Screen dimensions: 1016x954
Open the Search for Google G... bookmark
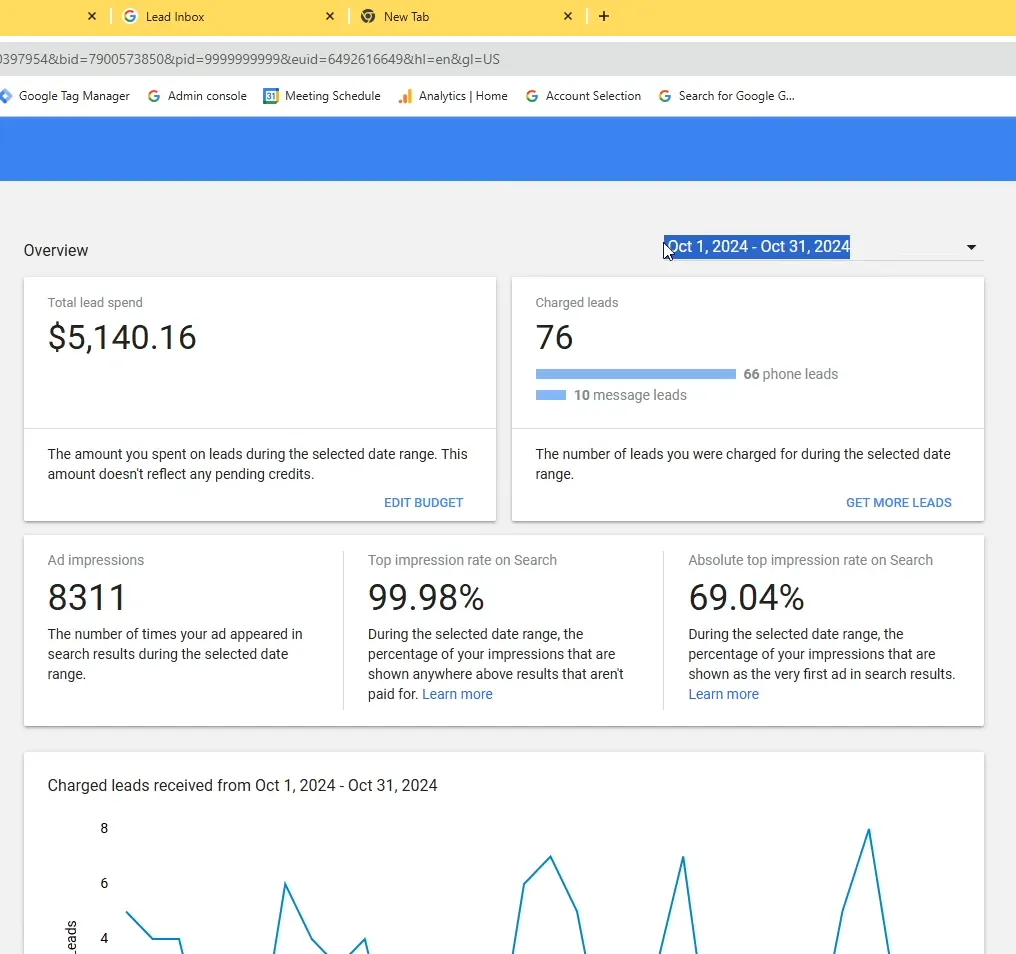tap(726, 96)
